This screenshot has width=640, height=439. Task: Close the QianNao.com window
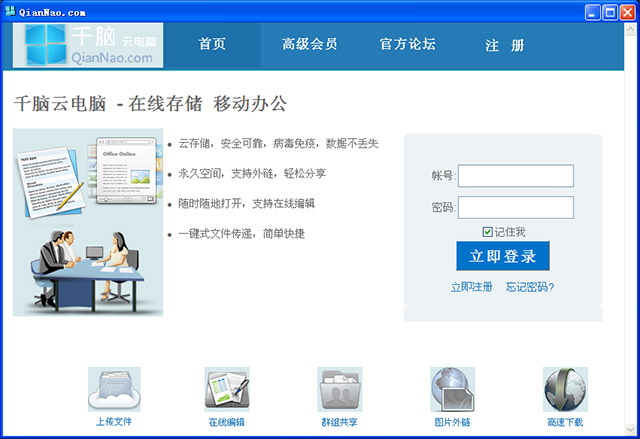pos(627,12)
